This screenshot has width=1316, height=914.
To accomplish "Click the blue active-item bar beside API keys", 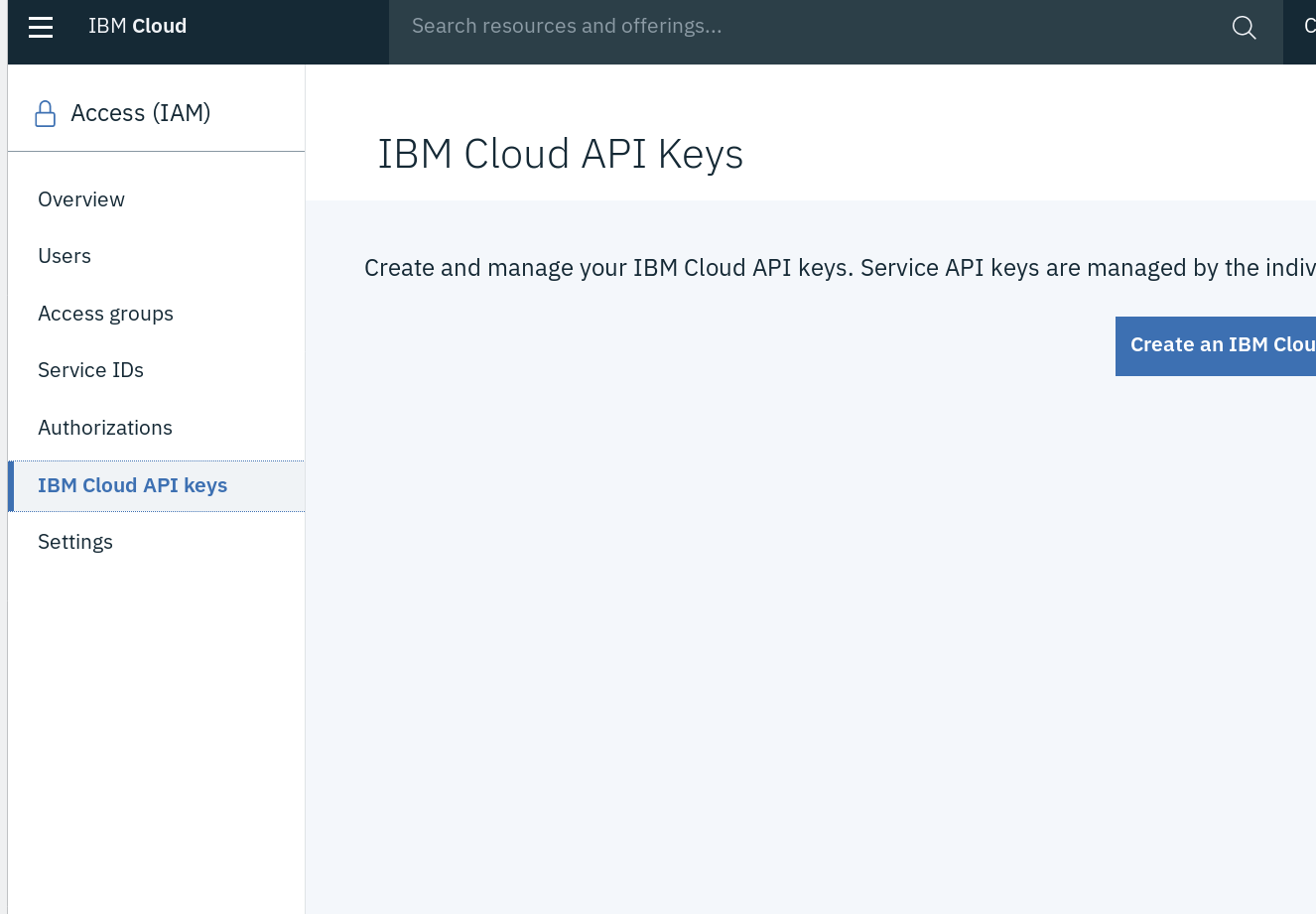I will (x=11, y=486).
